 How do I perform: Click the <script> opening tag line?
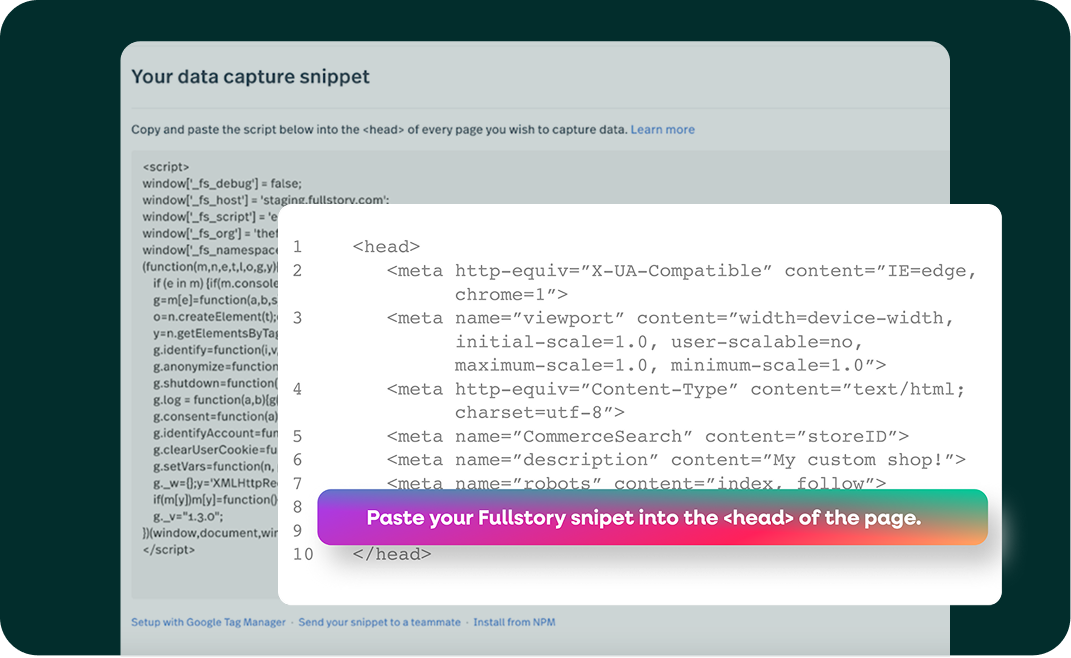(166, 167)
